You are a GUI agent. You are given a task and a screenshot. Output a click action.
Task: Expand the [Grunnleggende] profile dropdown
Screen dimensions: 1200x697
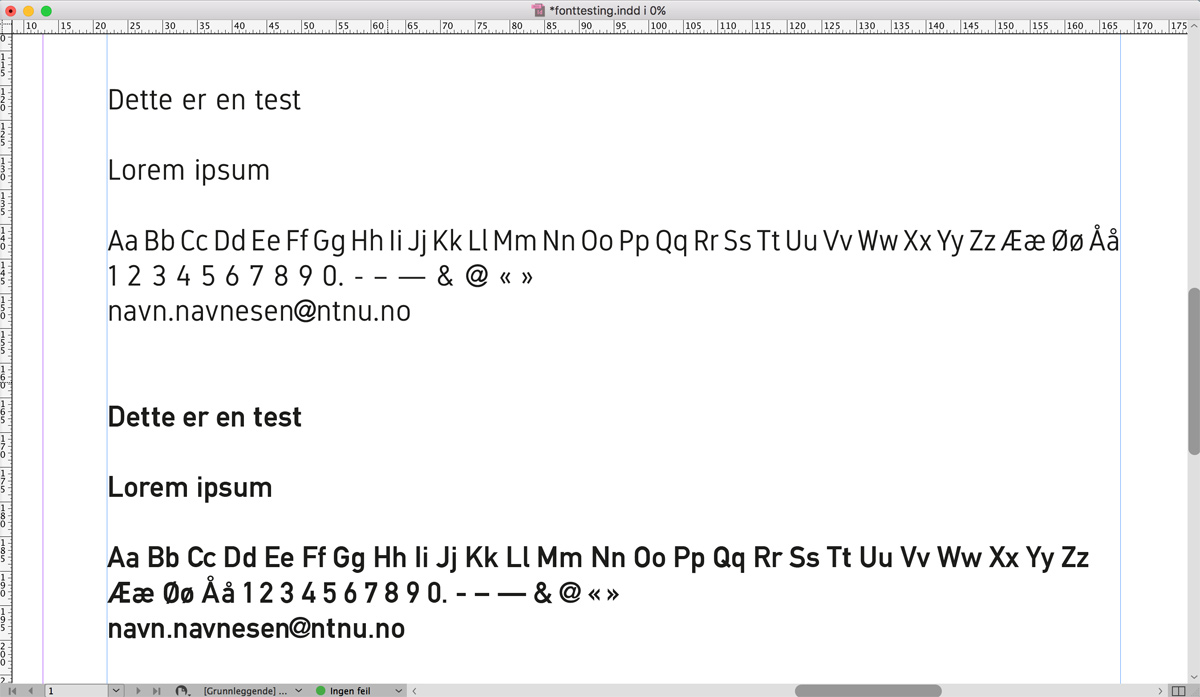pyautogui.click(x=297, y=691)
